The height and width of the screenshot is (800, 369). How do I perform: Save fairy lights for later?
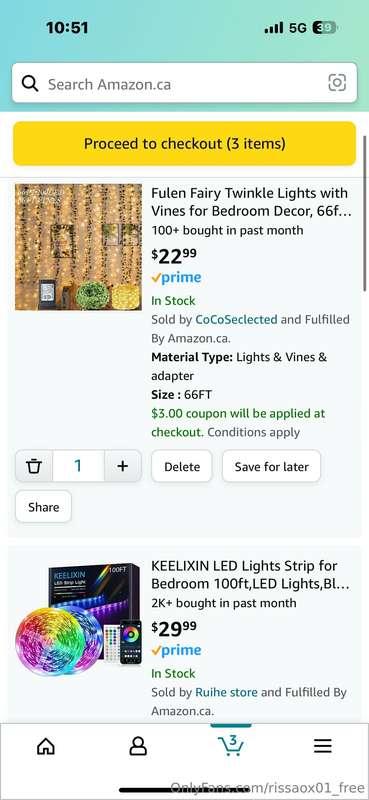coord(272,466)
